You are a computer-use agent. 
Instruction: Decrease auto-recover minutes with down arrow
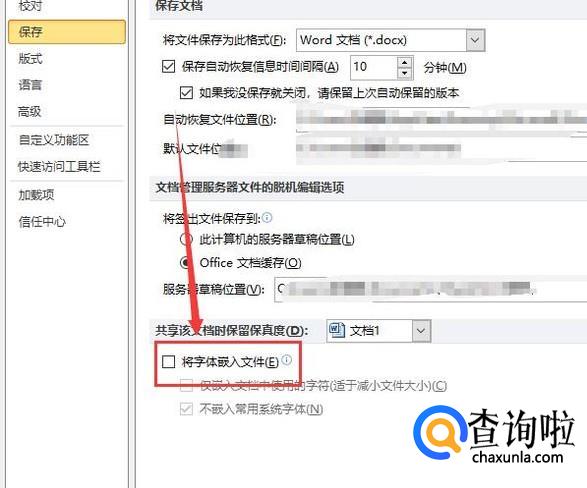404,73
